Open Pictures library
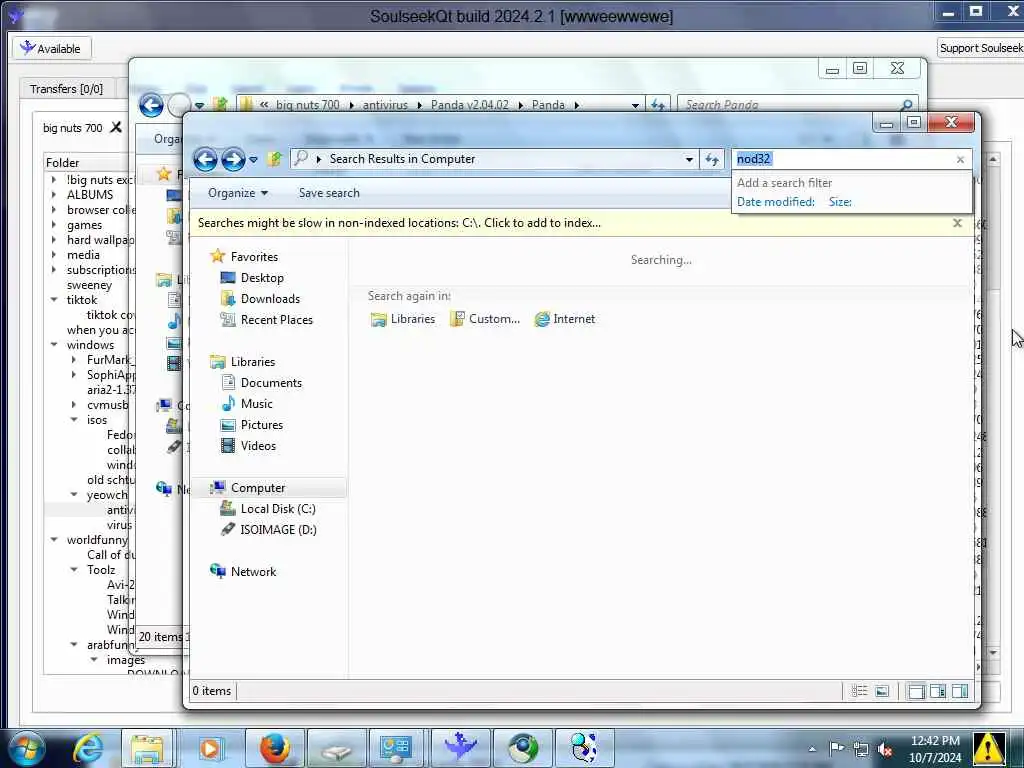The width and height of the screenshot is (1024, 768). pos(261,424)
